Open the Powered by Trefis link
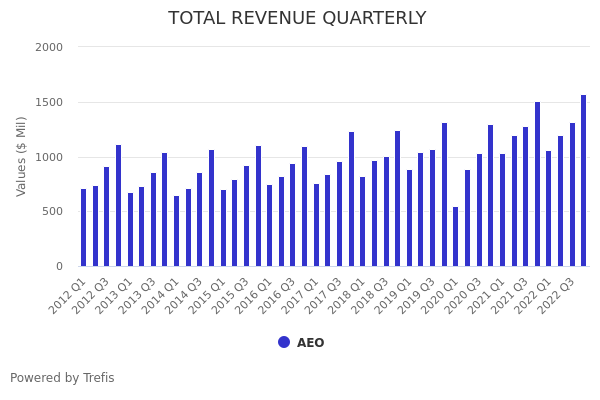 (x=62, y=378)
